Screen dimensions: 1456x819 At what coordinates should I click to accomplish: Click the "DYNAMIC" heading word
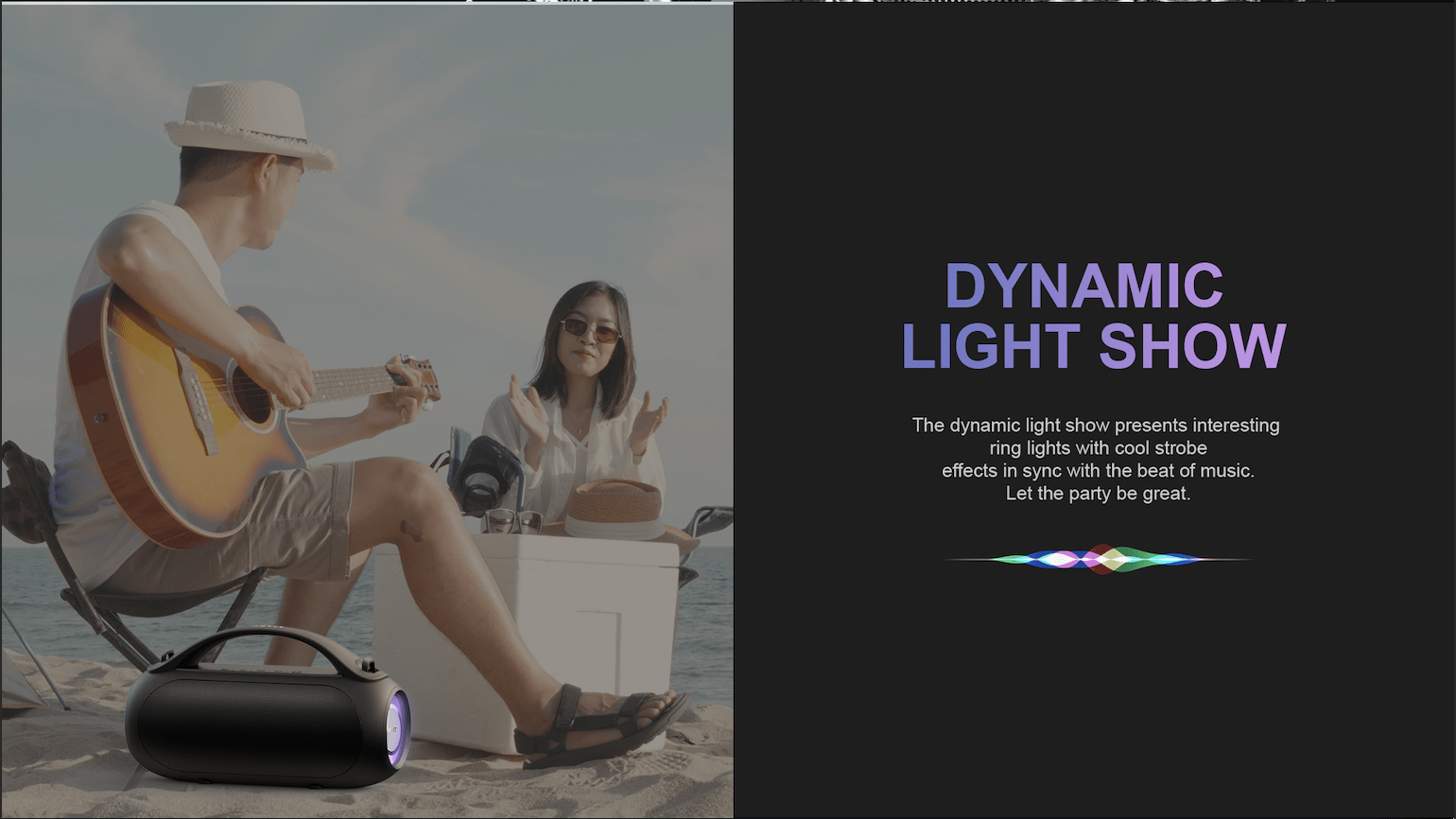[1084, 287]
